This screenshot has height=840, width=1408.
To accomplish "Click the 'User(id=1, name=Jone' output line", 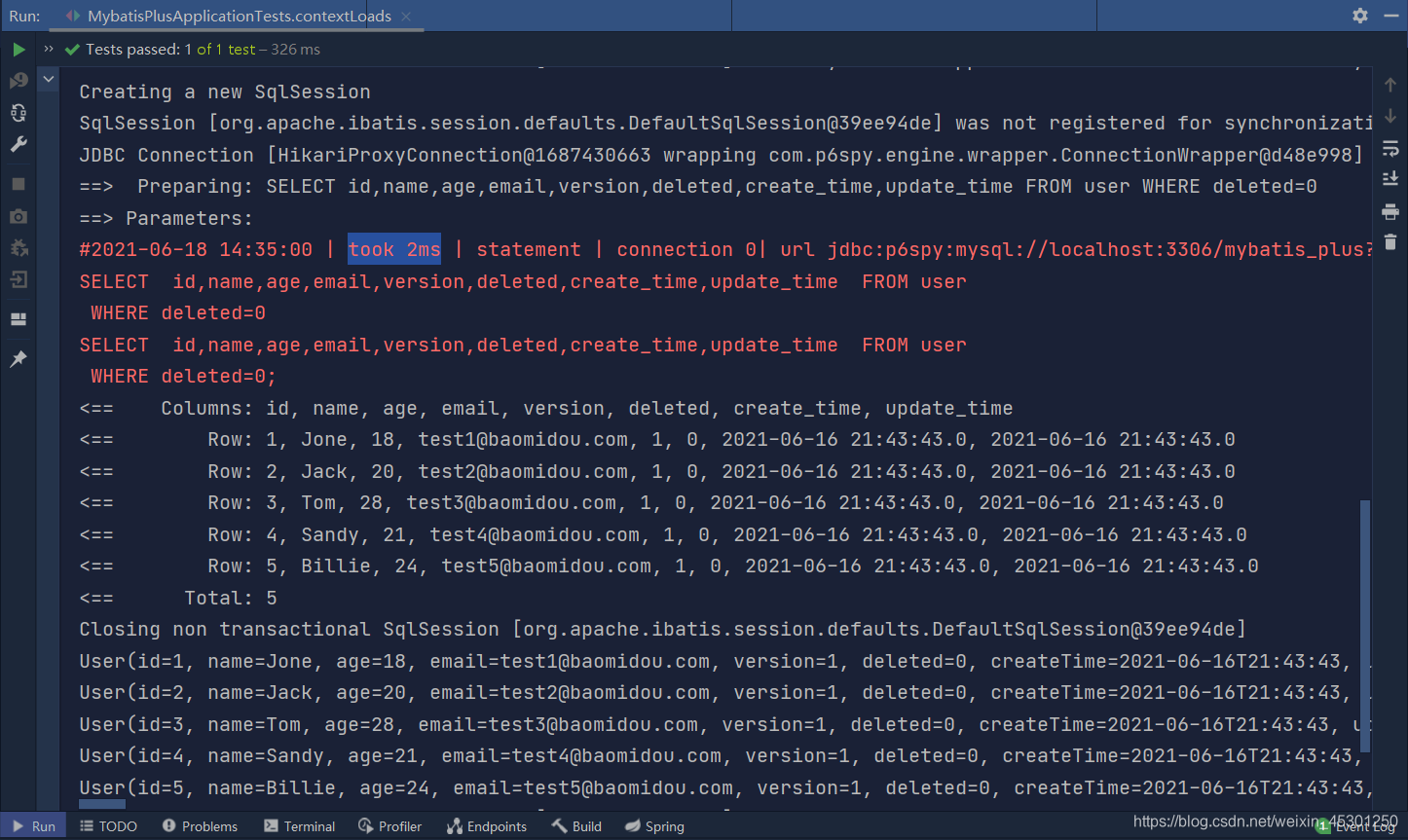I will click(725, 662).
